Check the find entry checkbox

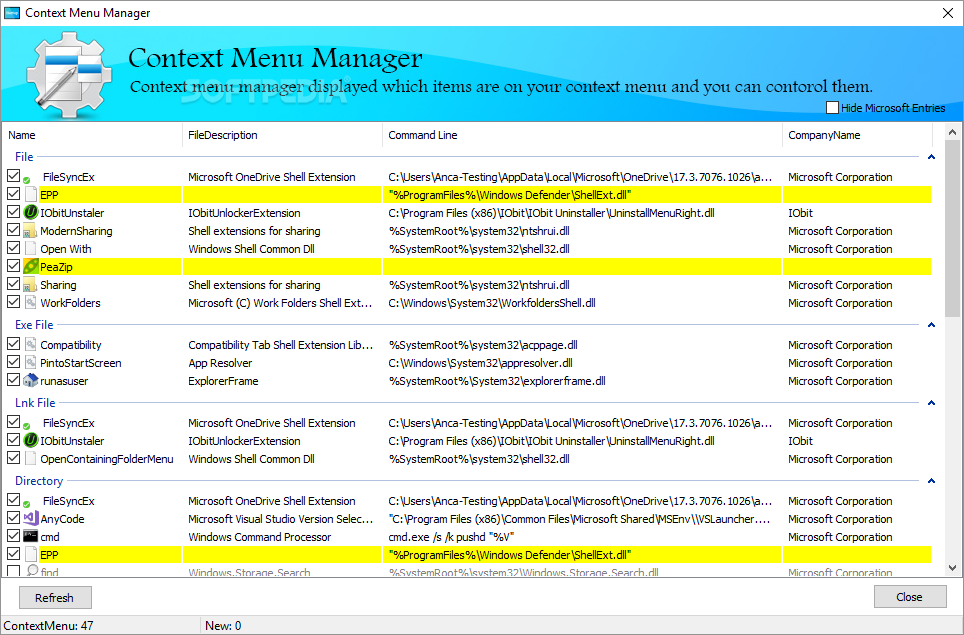point(14,571)
